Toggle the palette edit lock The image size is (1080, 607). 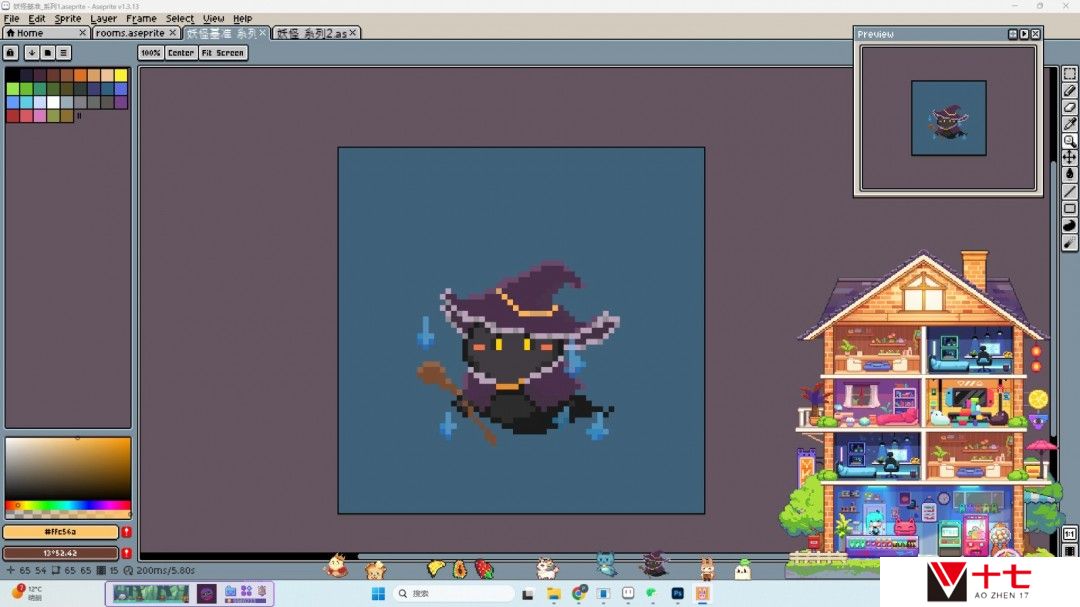(x=11, y=52)
